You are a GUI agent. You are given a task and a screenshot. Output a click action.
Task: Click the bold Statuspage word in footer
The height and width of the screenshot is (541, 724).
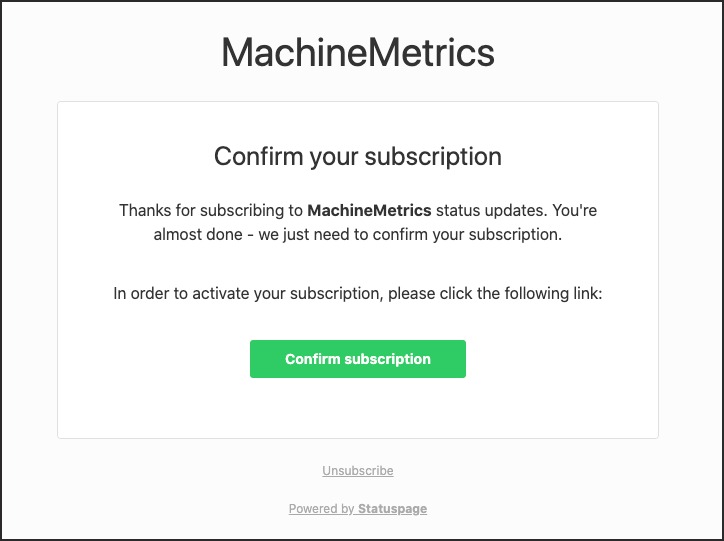coord(392,509)
